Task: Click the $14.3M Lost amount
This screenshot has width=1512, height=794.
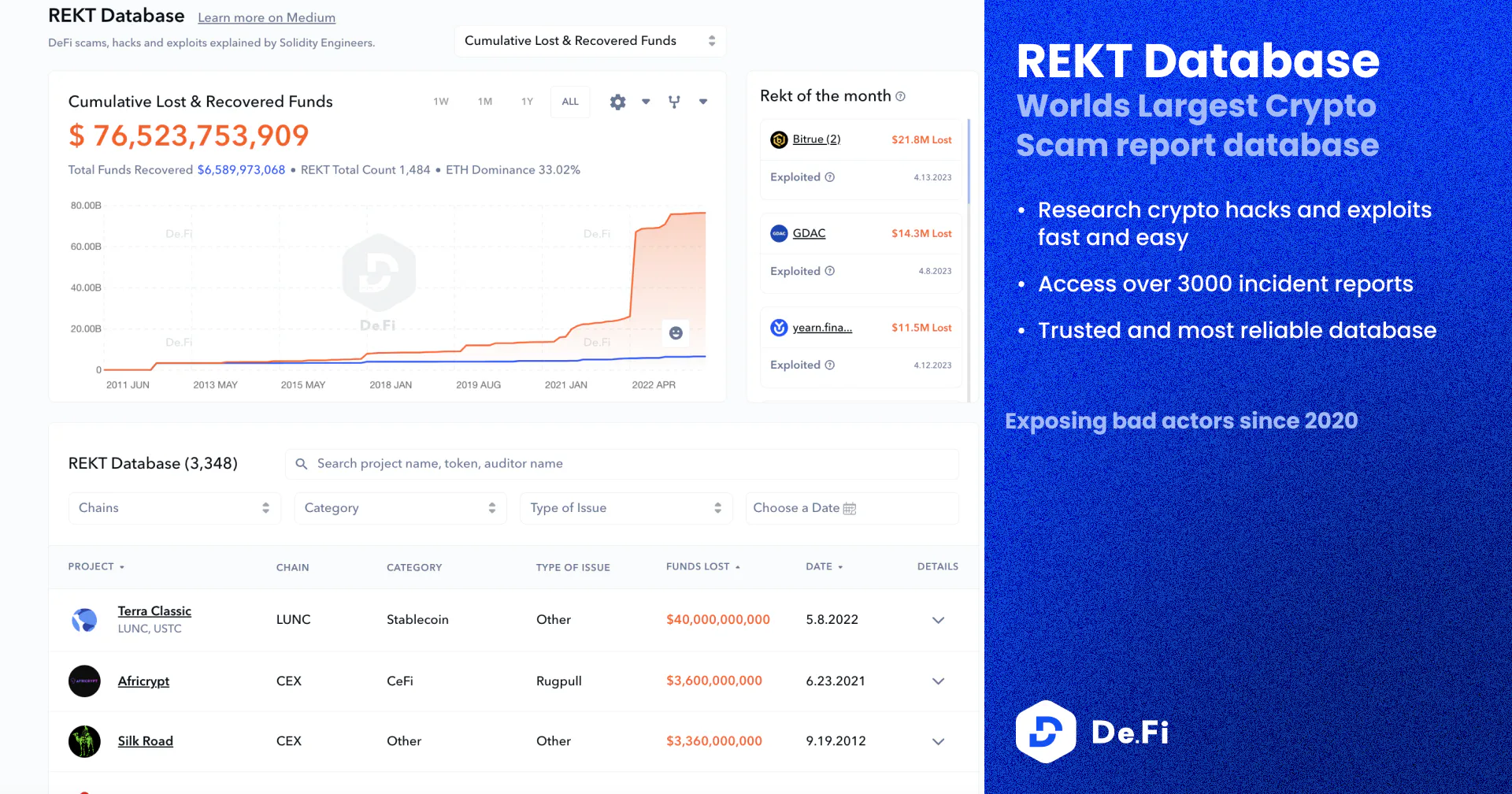Action: [921, 233]
